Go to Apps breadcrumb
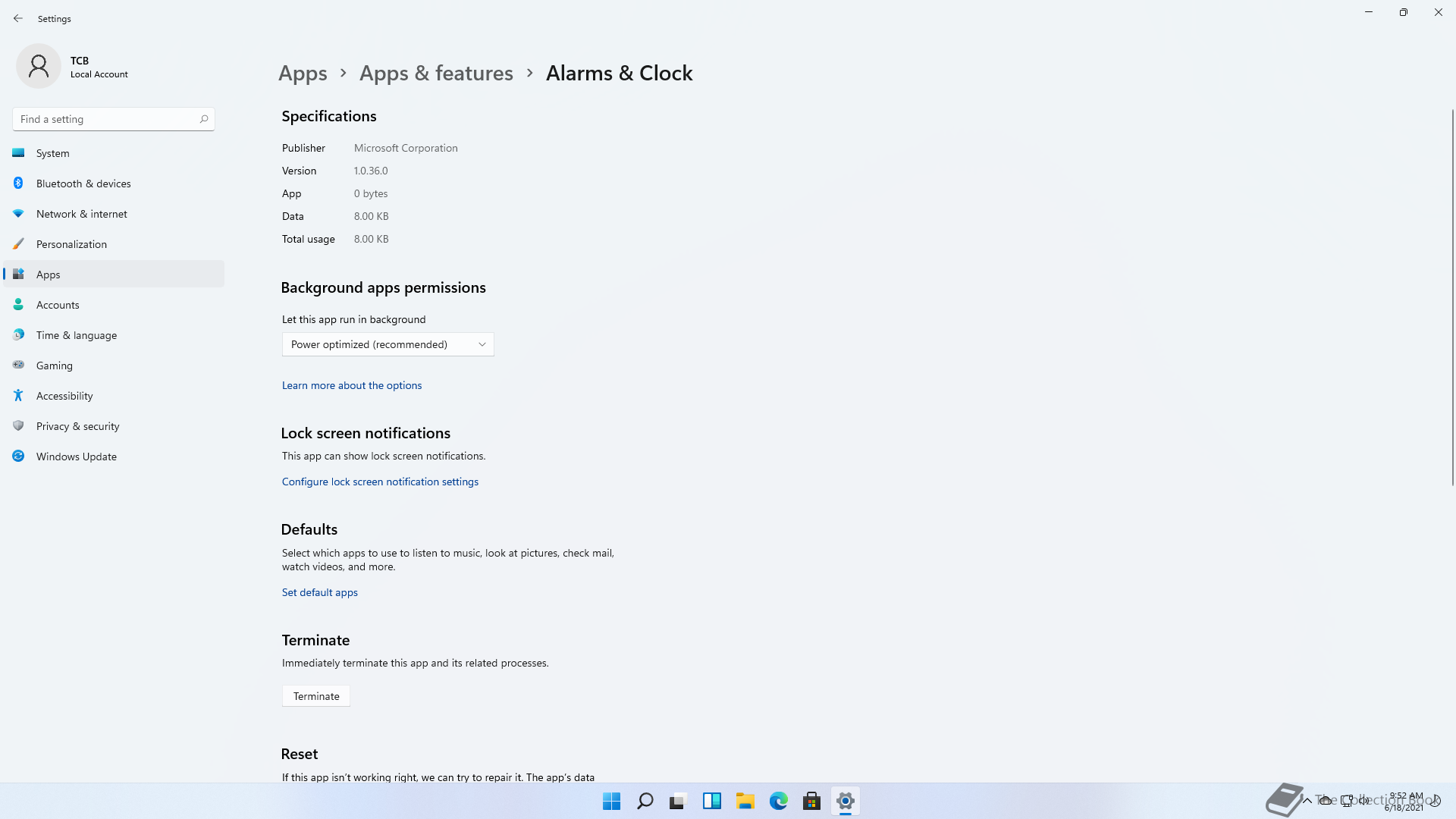 [x=303, y=73]
